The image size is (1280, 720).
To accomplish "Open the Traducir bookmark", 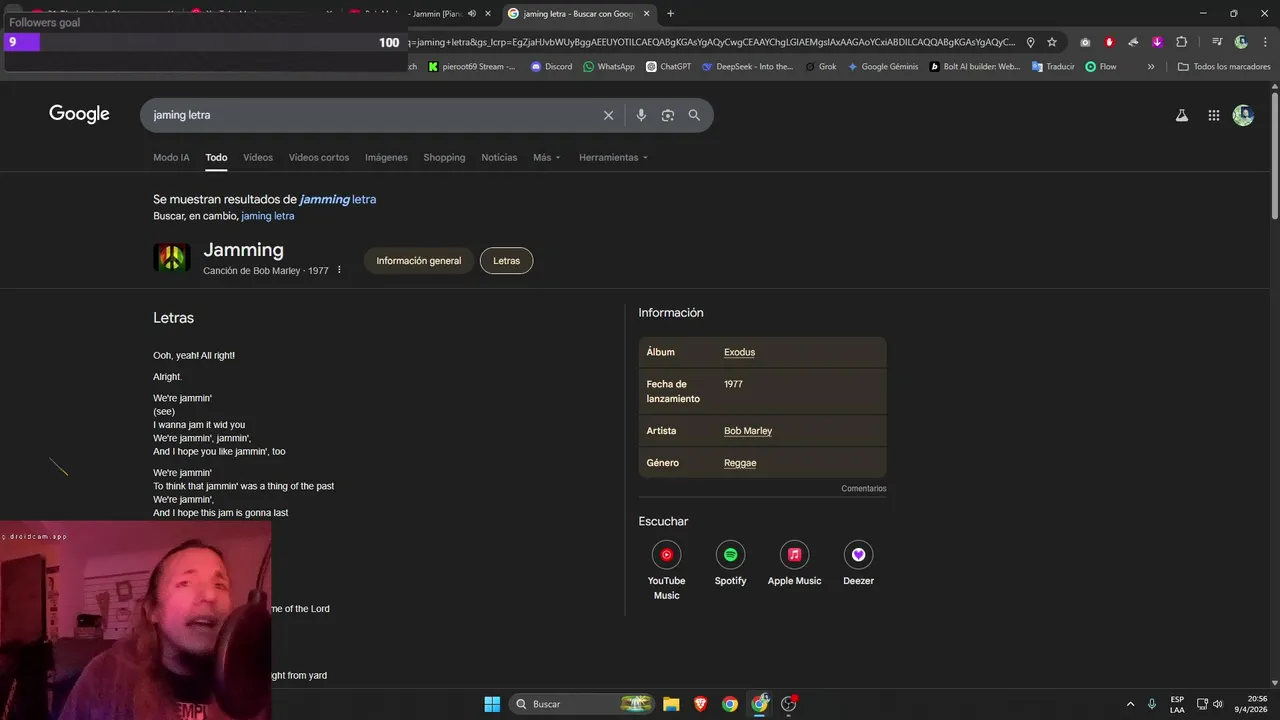I will [1053, 67].
